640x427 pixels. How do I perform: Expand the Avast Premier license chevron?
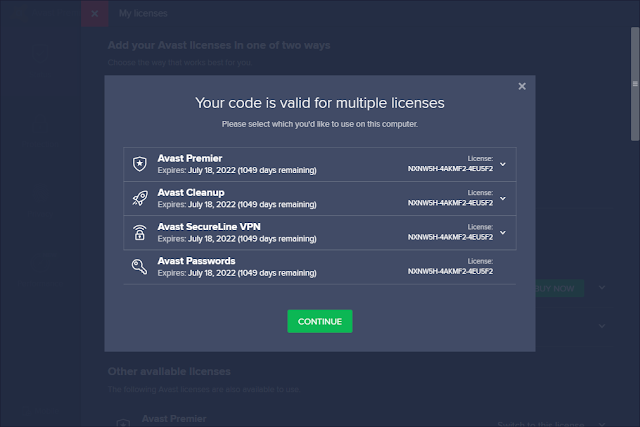coord(502,164)
